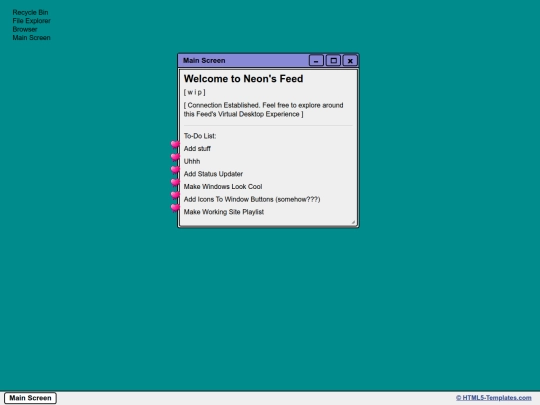
Task: Select the Welcome to Neon's Feed heading
Action: 243,79
